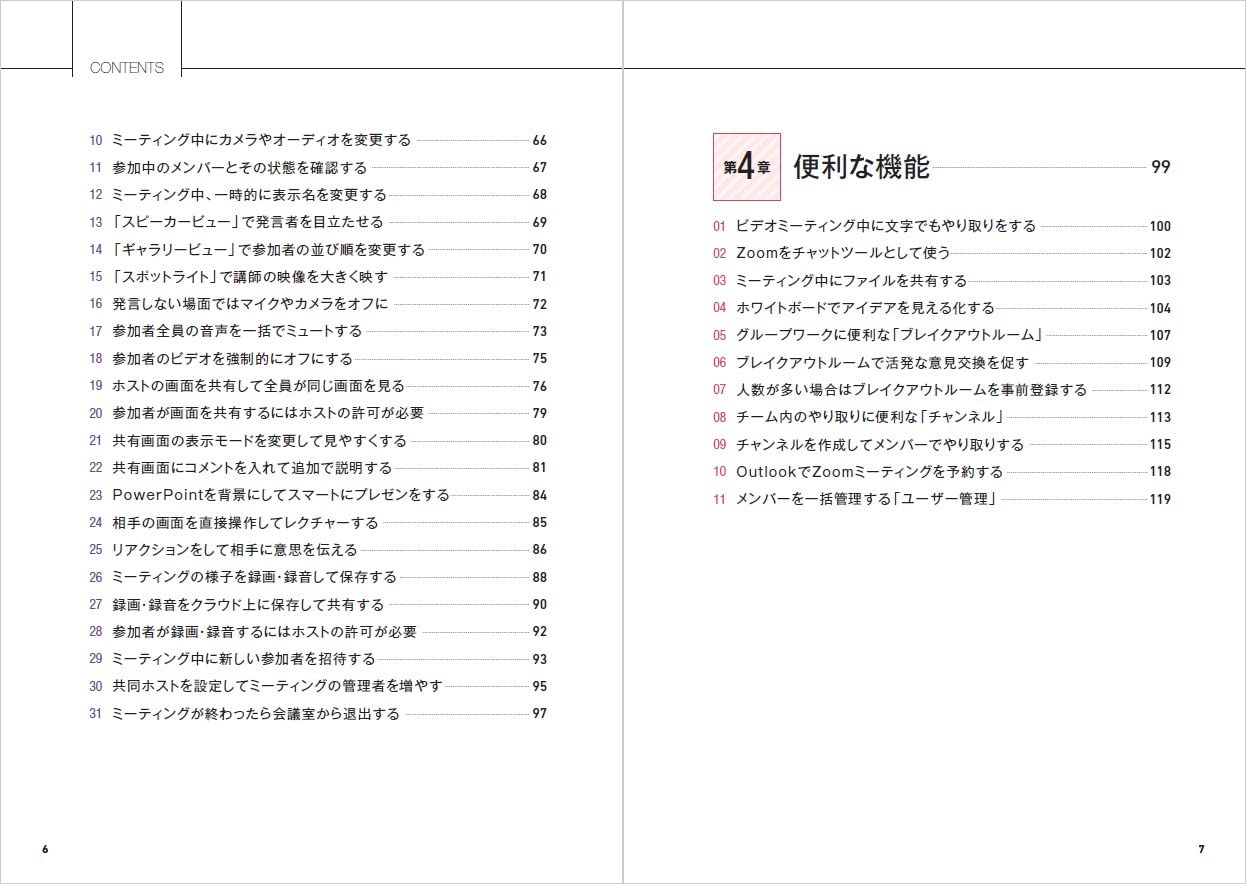Viewport: 1246px width, 884px height.
Task: Open OutlookでZoomミーティングを予約する entry
Action: click(869, 472)
